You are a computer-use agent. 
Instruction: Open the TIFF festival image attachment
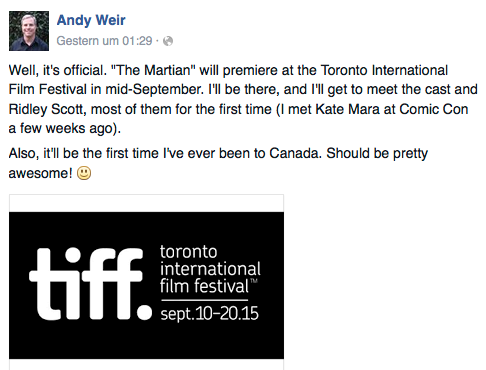click(147, 282)
